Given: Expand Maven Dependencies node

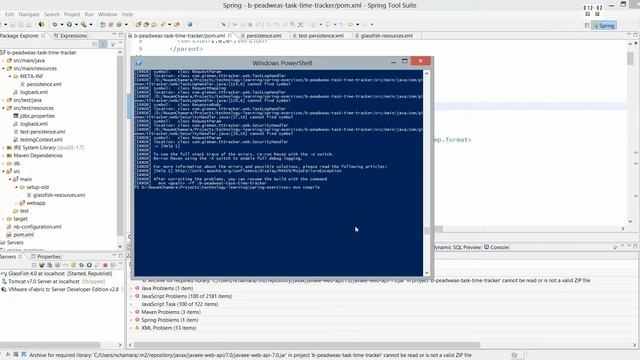Looking at the screenshot, I should [x=3, y=156].
